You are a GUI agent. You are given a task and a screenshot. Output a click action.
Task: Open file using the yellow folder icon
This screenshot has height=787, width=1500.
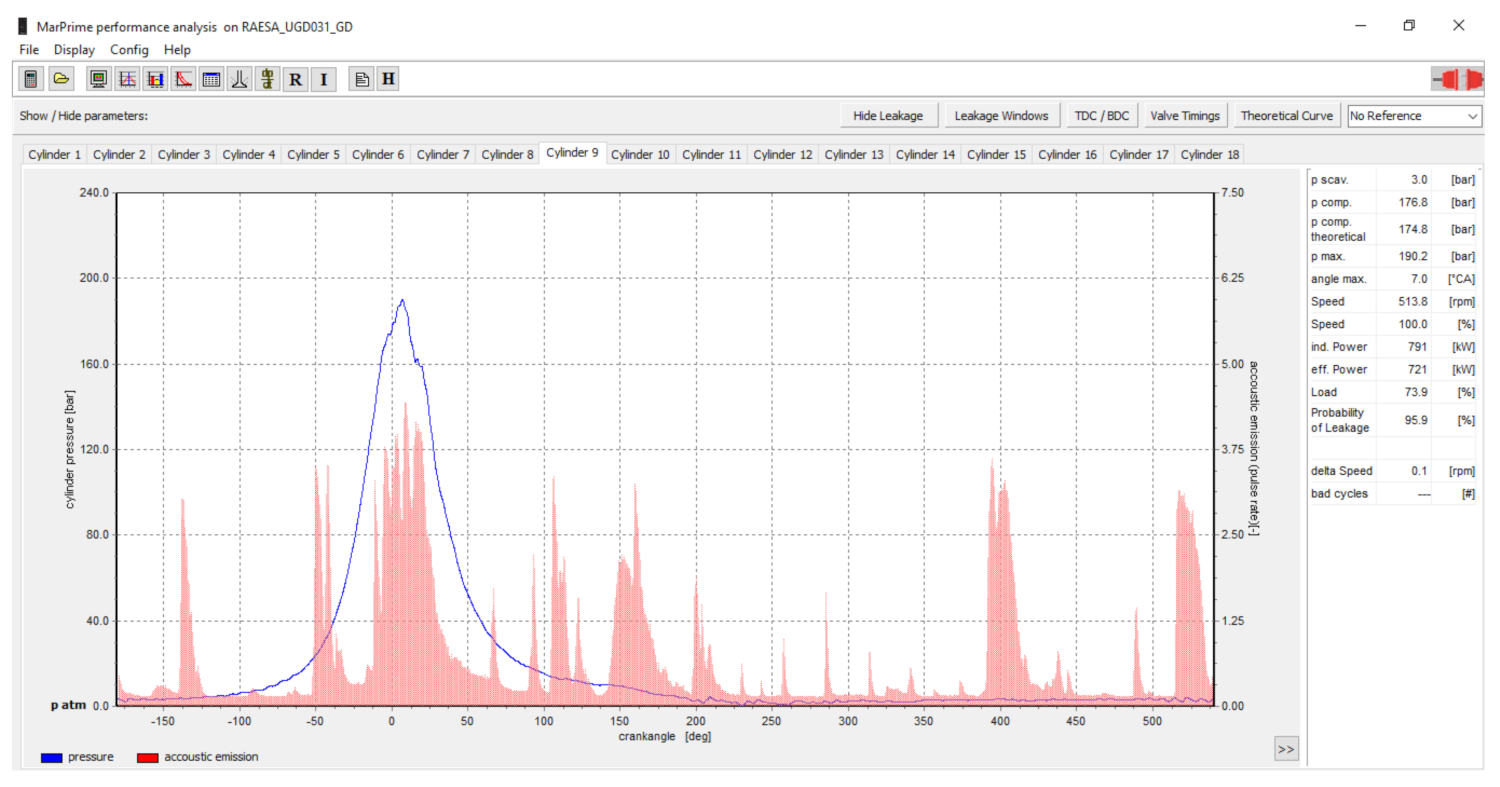coord(60,79)
